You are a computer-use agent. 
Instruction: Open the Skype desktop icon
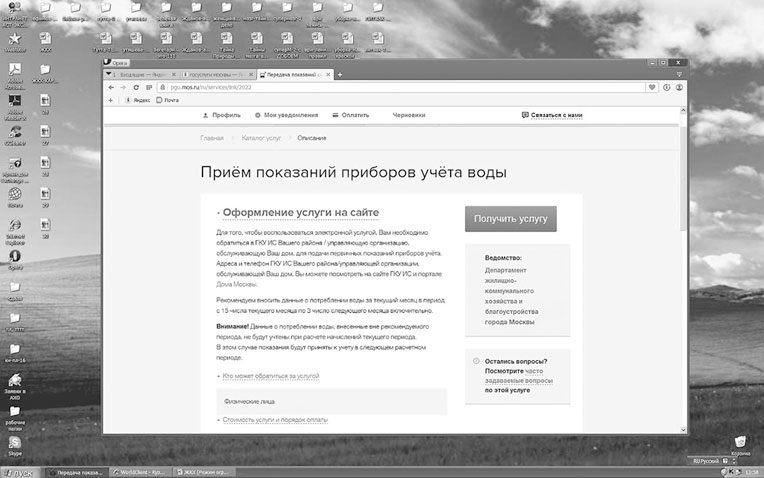16,443
